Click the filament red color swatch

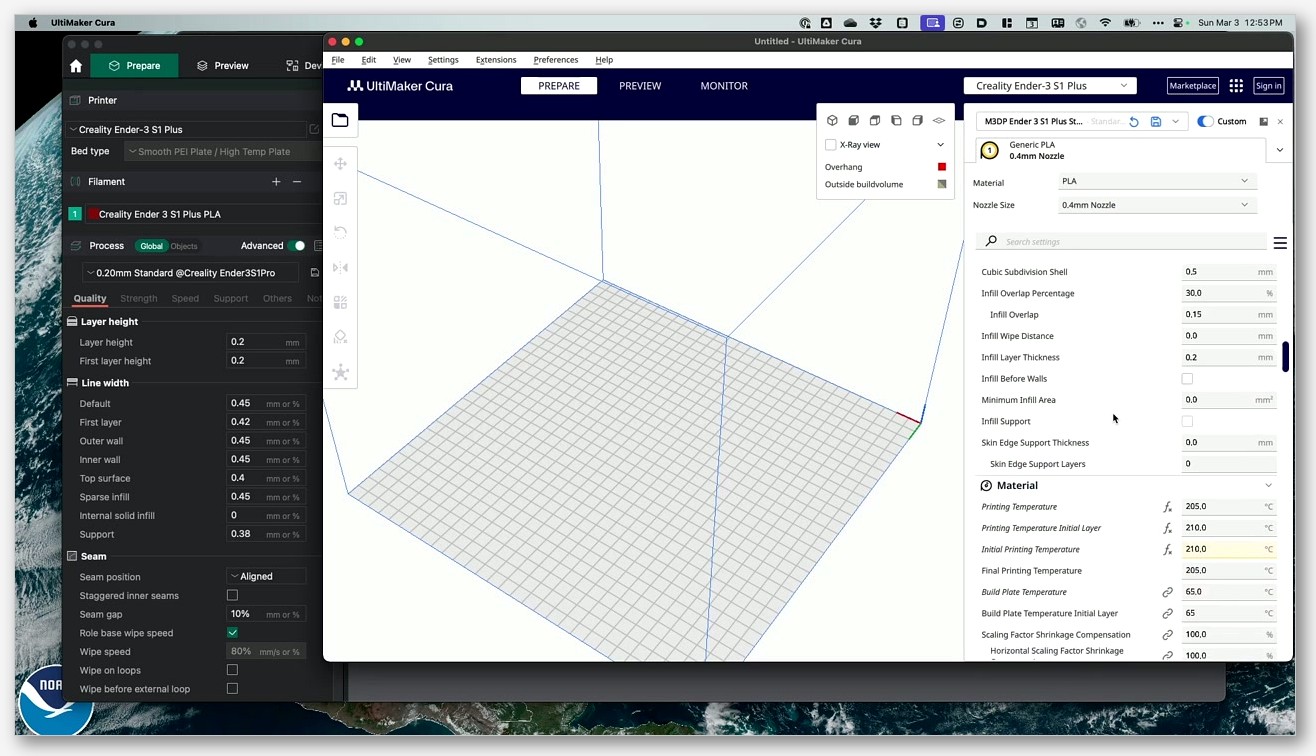coord(93,214)
